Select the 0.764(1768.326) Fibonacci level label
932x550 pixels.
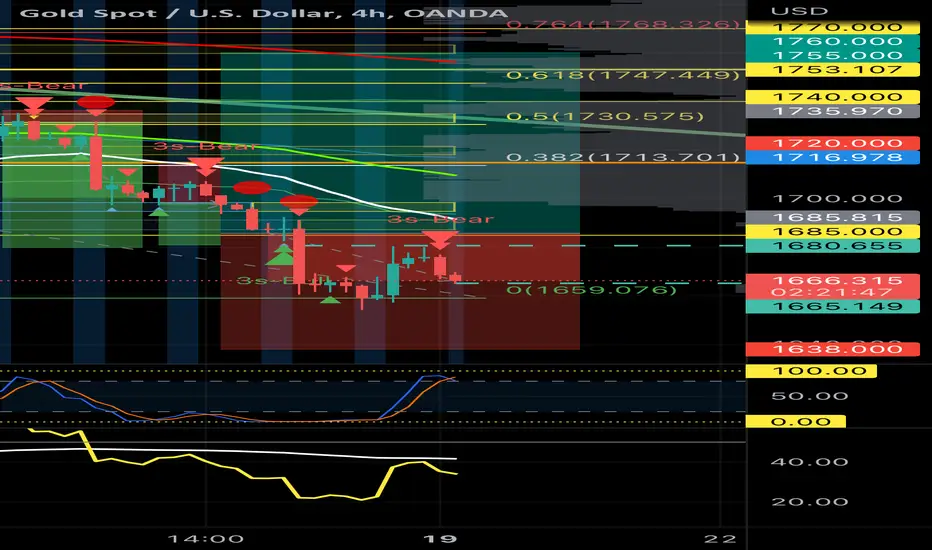(x=623, y=24)
